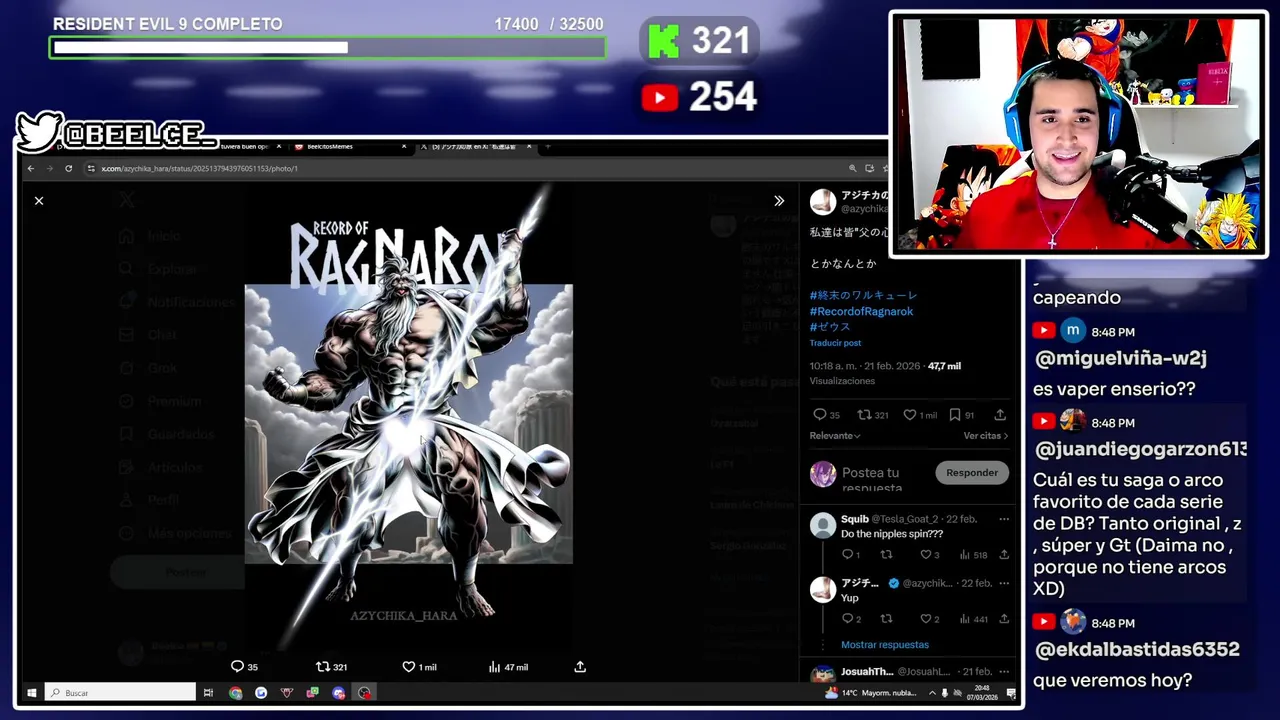Reload the browser page
1280x720 pixels.
click(x=68, y=168)
